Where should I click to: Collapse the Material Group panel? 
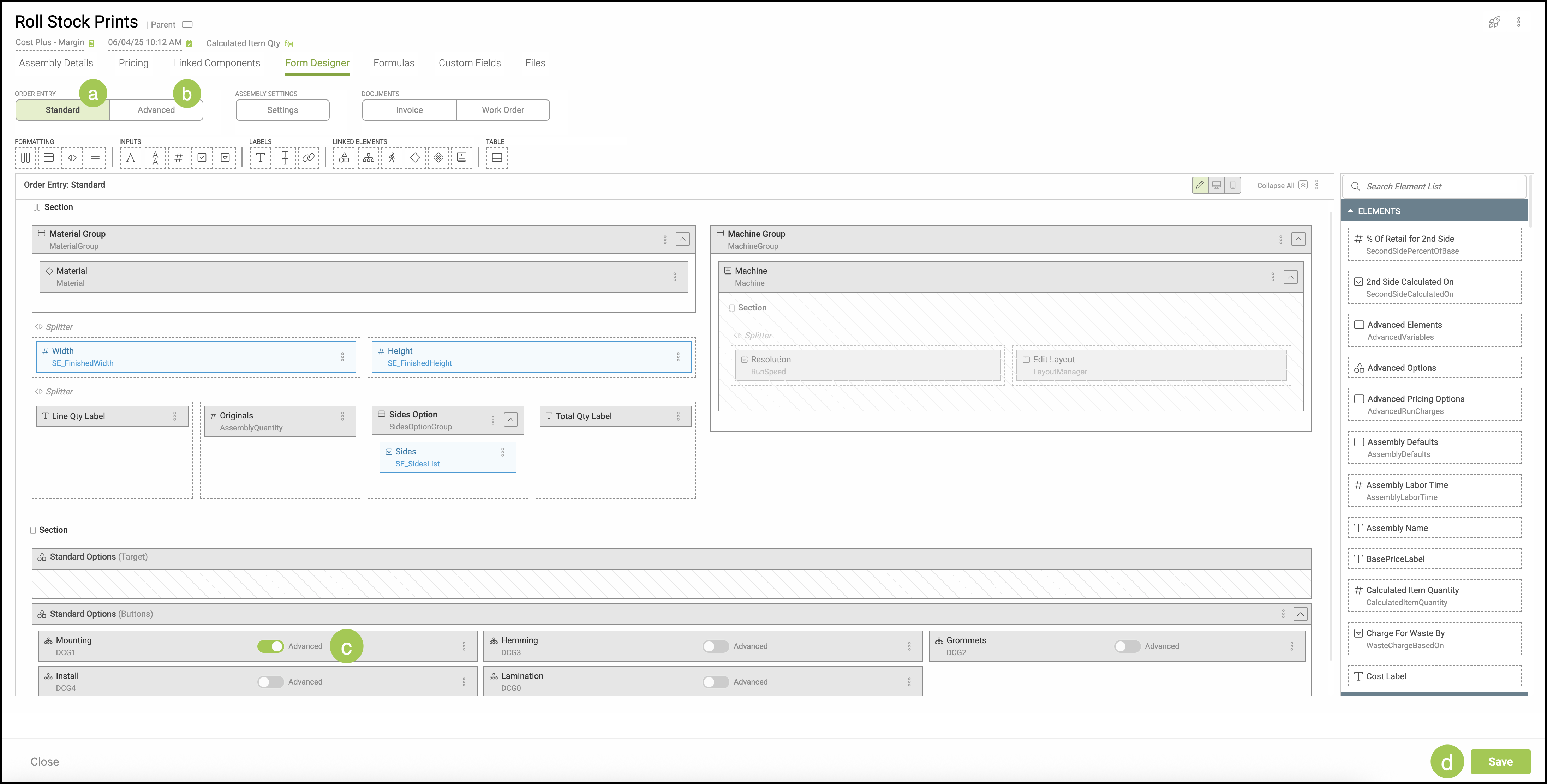(x=682, y=239)
